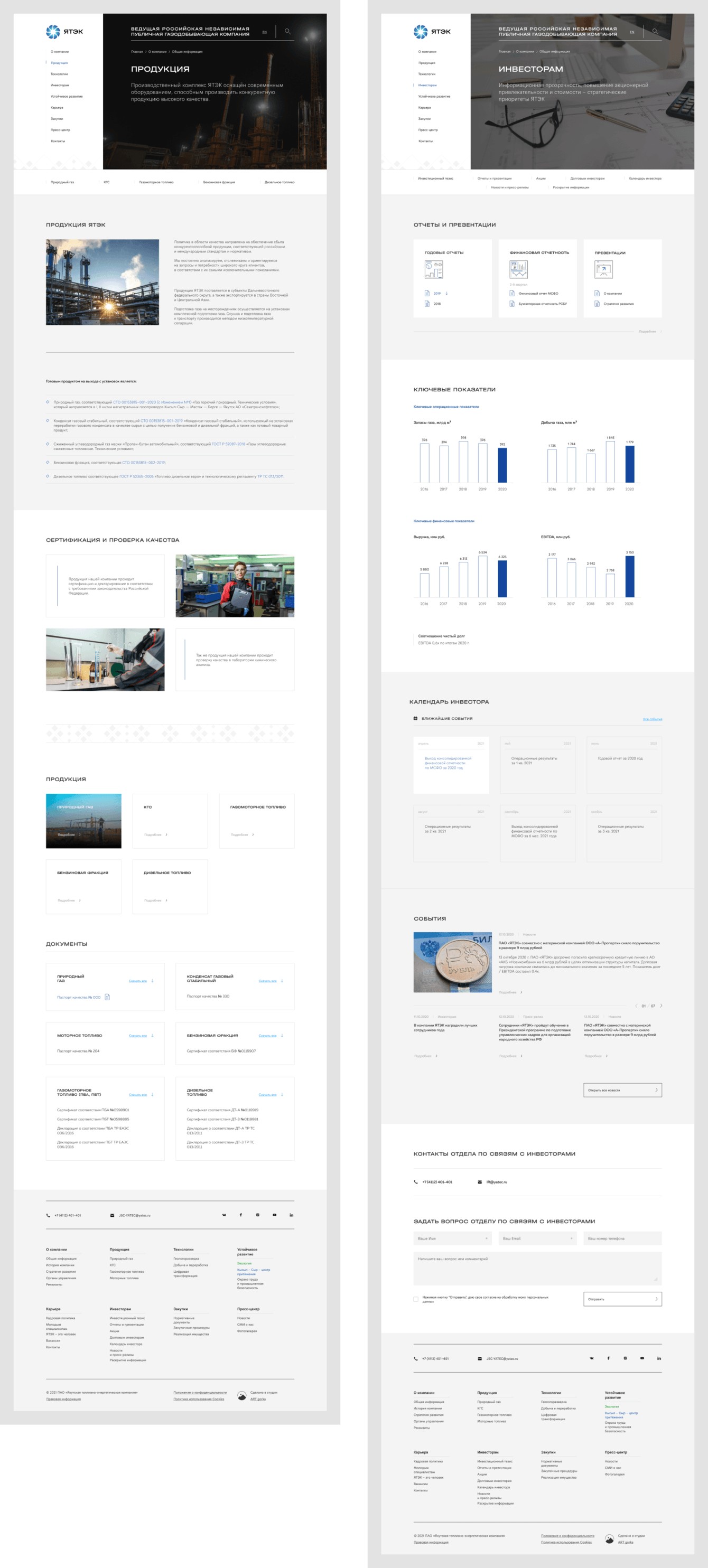Screen dimensions: 708x1568
Task: Open the Природный газ product card image
Action: [83, 821]
